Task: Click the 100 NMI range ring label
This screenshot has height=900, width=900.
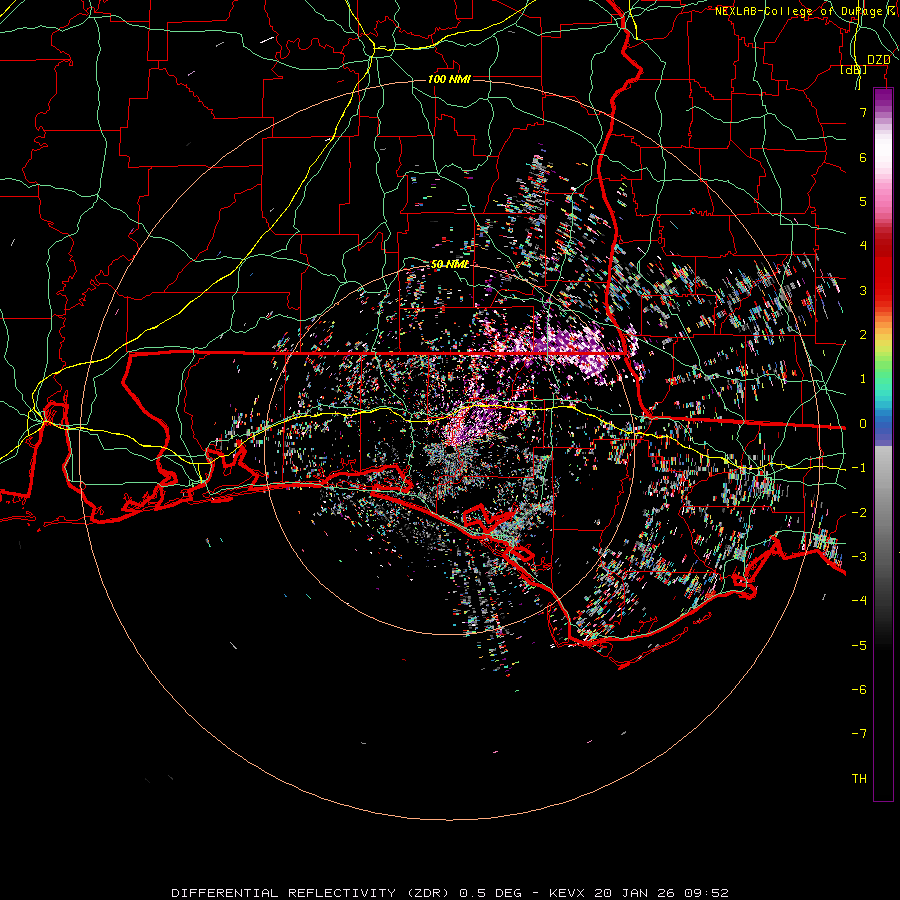Action: [449, 79]
